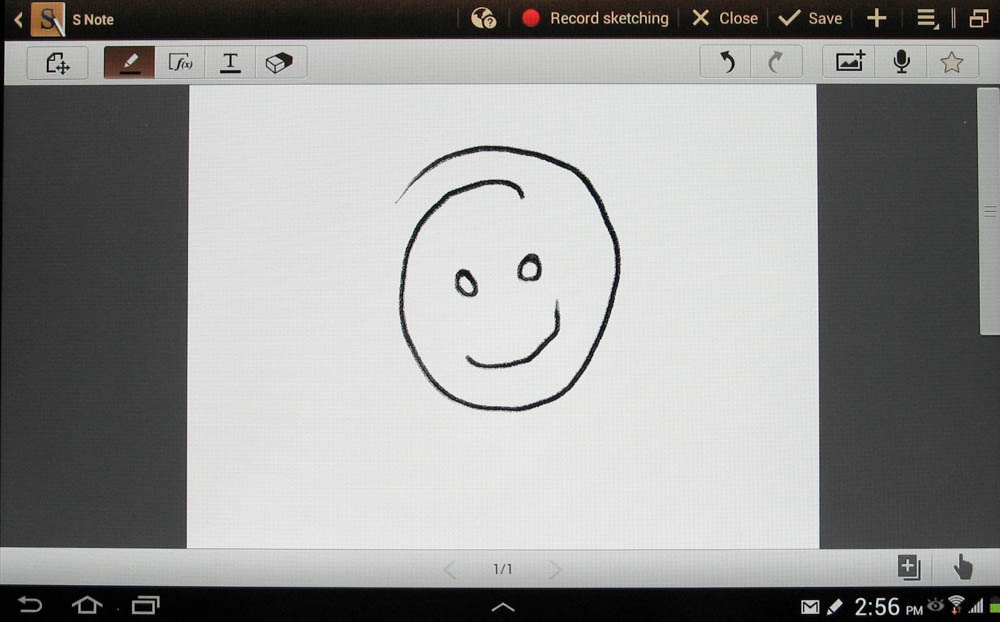This screenshot has height=622, width=1000.
Task: Open the overflow menu in title bar
Action: click(927, 18)
